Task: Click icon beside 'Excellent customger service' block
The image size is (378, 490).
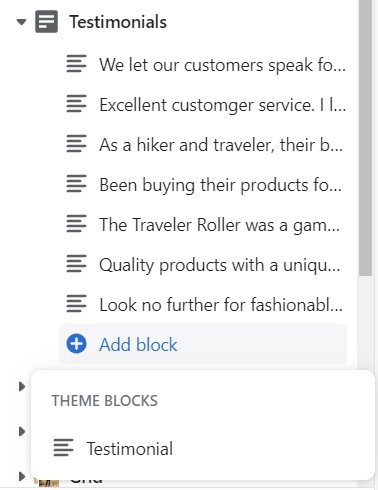Action: tap(76, 104)
